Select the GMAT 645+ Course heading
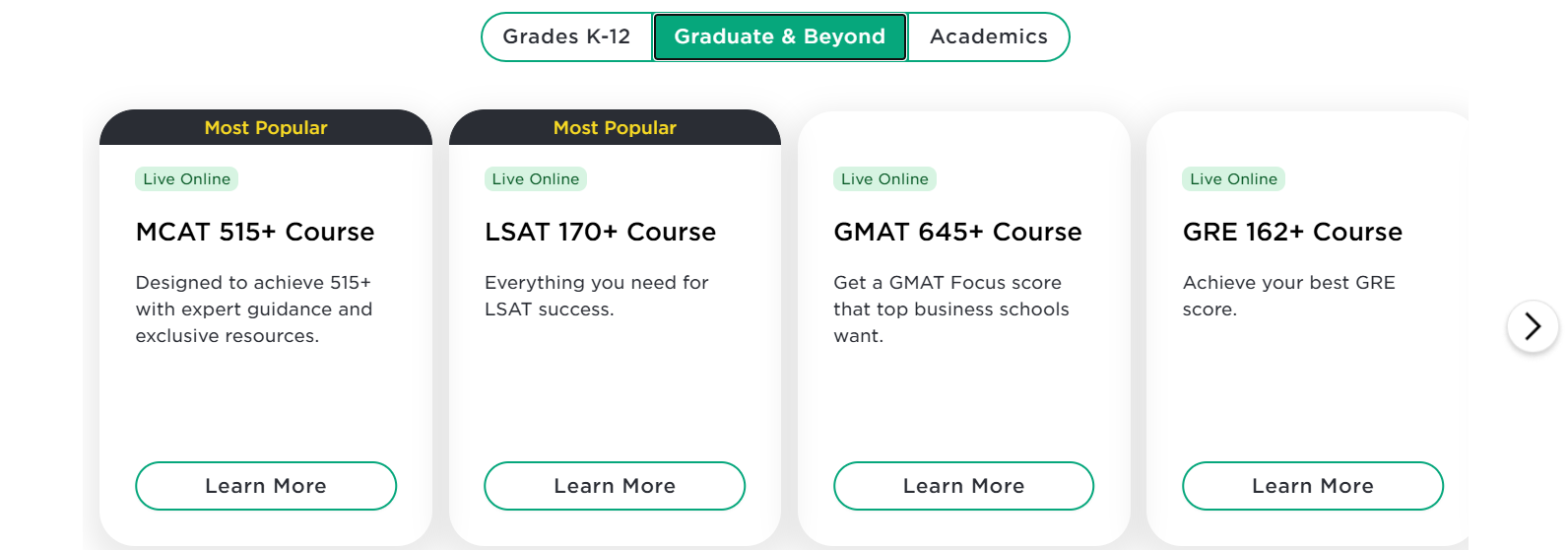The image size is (1568, 550). tap(957, 232)
